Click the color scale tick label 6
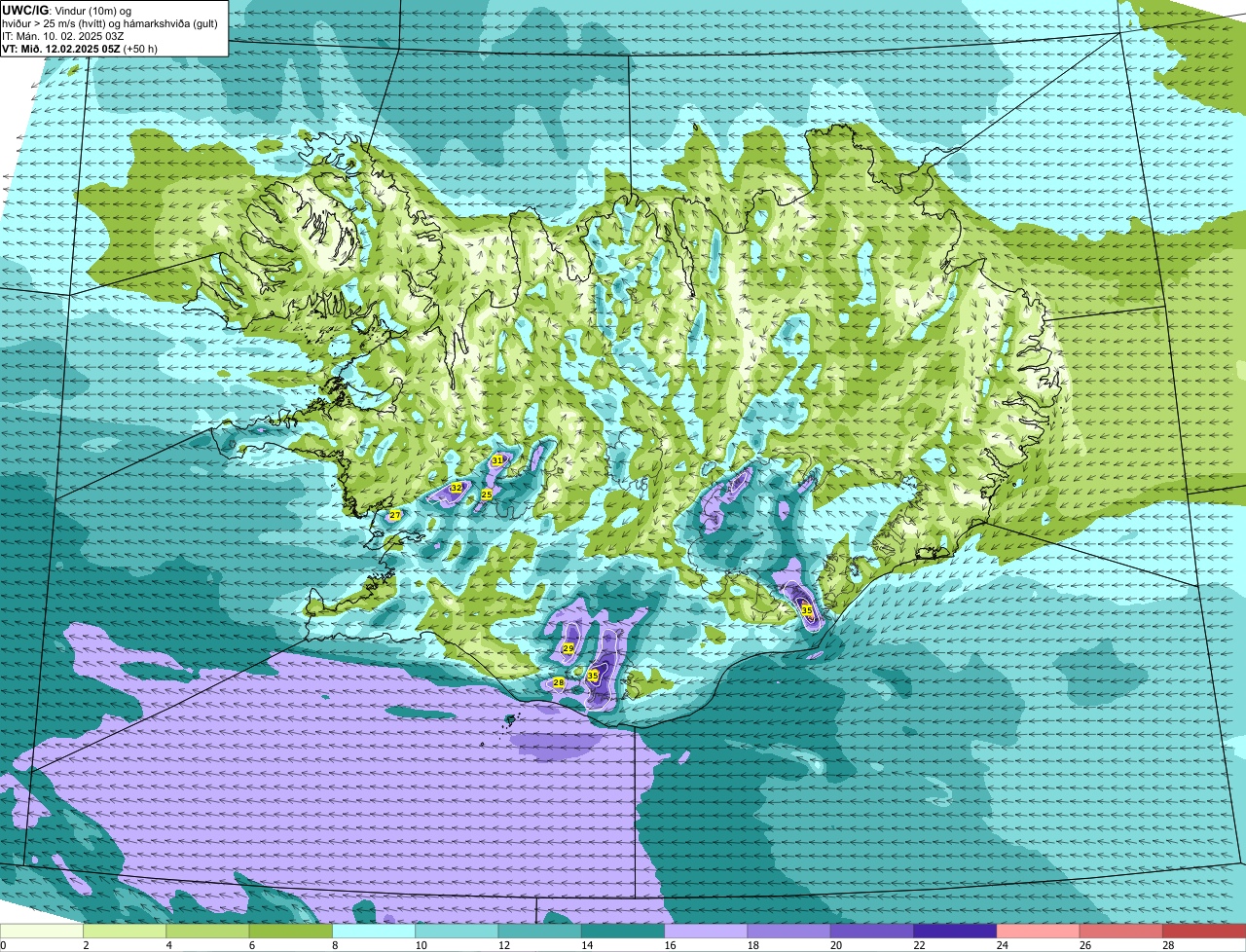This screenshot has height=952, width=1246. pos(251,945)
